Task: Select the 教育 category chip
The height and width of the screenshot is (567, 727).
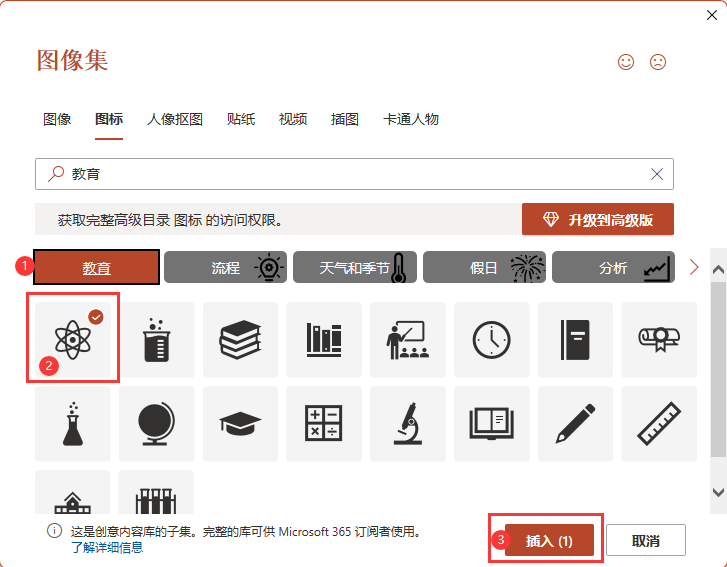Action: point(96,267)
